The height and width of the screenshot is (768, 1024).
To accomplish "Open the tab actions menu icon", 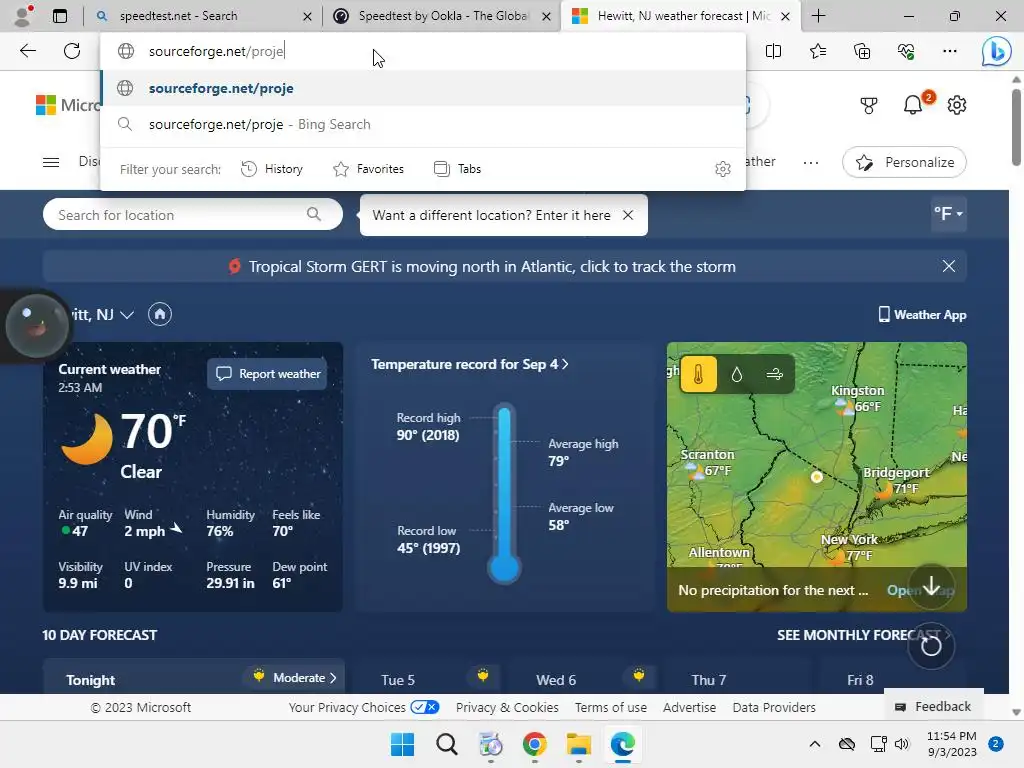I will click(59, 16).
